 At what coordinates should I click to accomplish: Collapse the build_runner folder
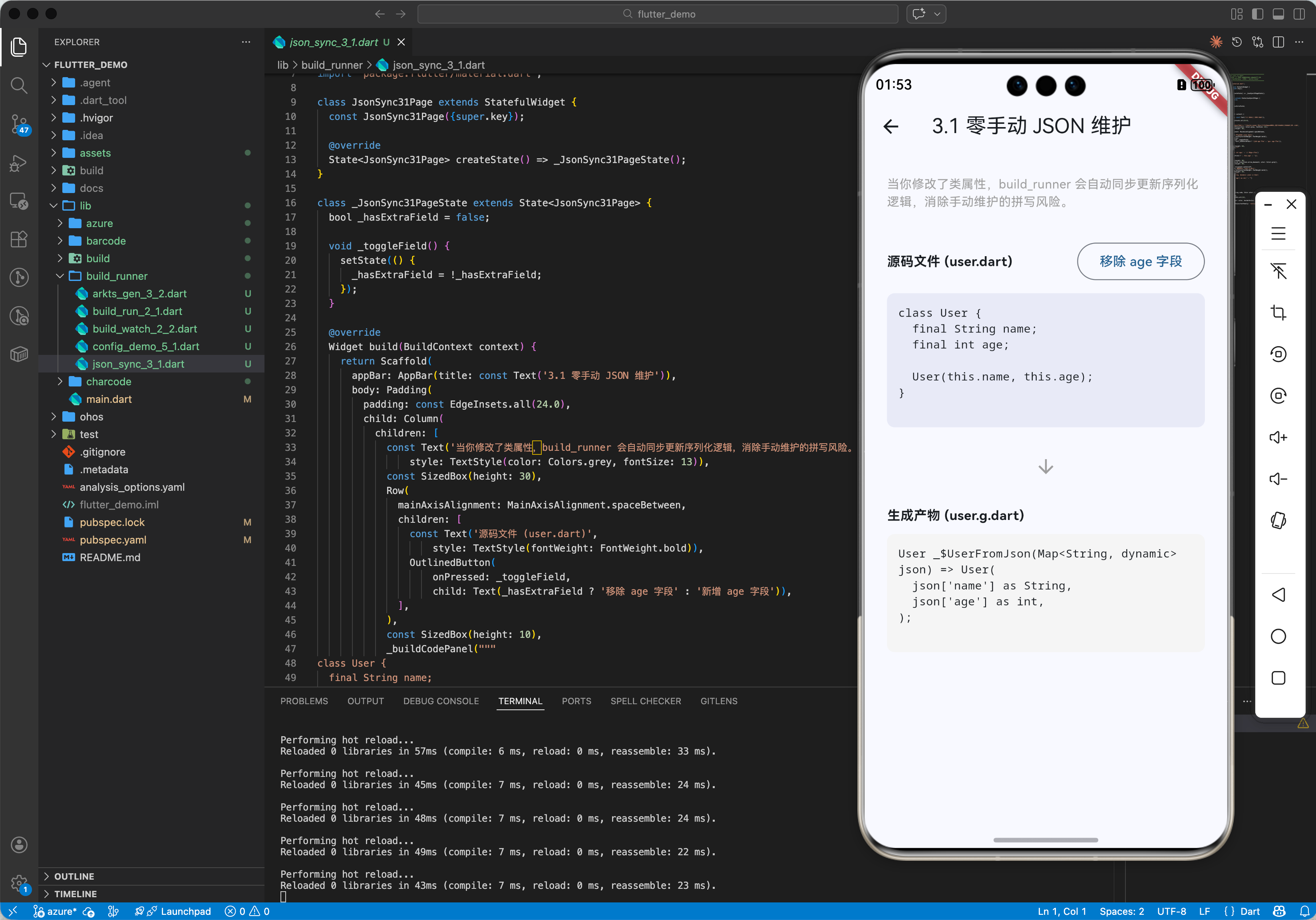coord(116,276)
